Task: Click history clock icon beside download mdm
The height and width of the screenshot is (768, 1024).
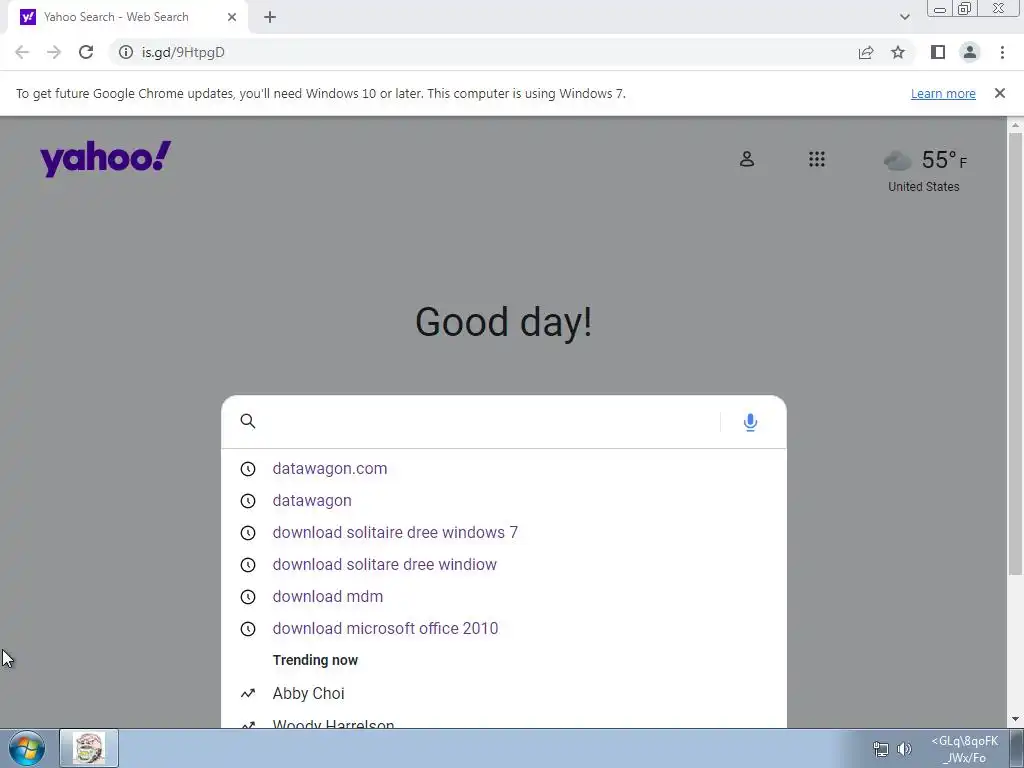Action: click(248, 597)
